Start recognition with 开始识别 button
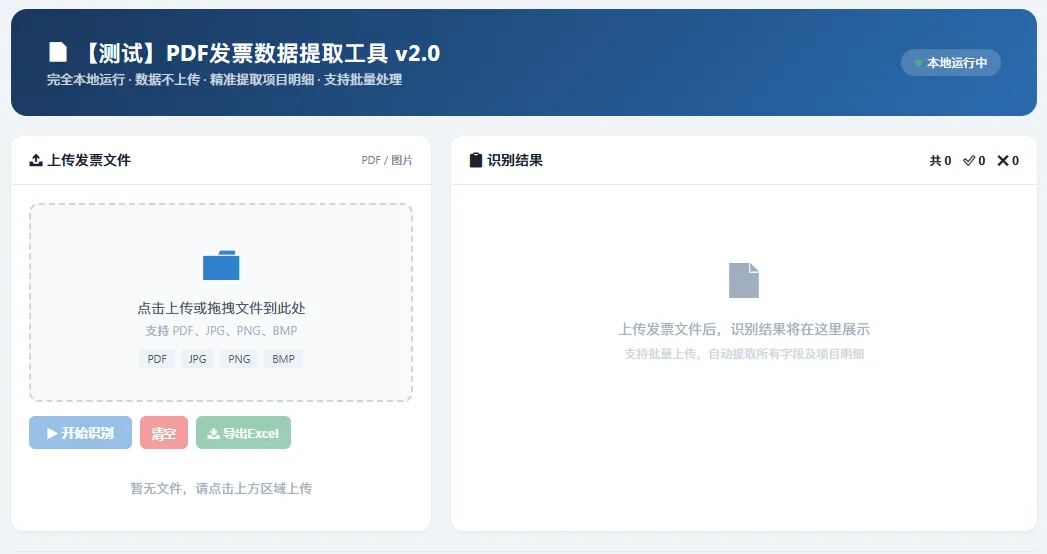The height and width of the screenshot is (554, 1047). pyautogui.click(x=80, y=433)
